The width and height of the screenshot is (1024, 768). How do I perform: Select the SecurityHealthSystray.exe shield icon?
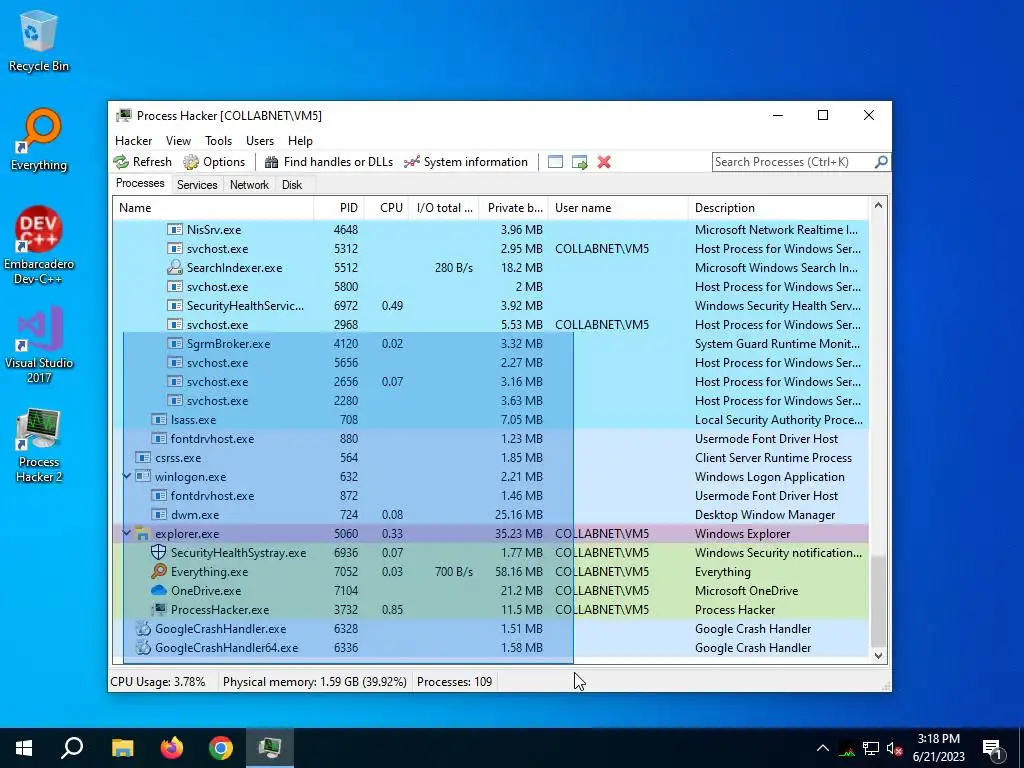[158, 552]
